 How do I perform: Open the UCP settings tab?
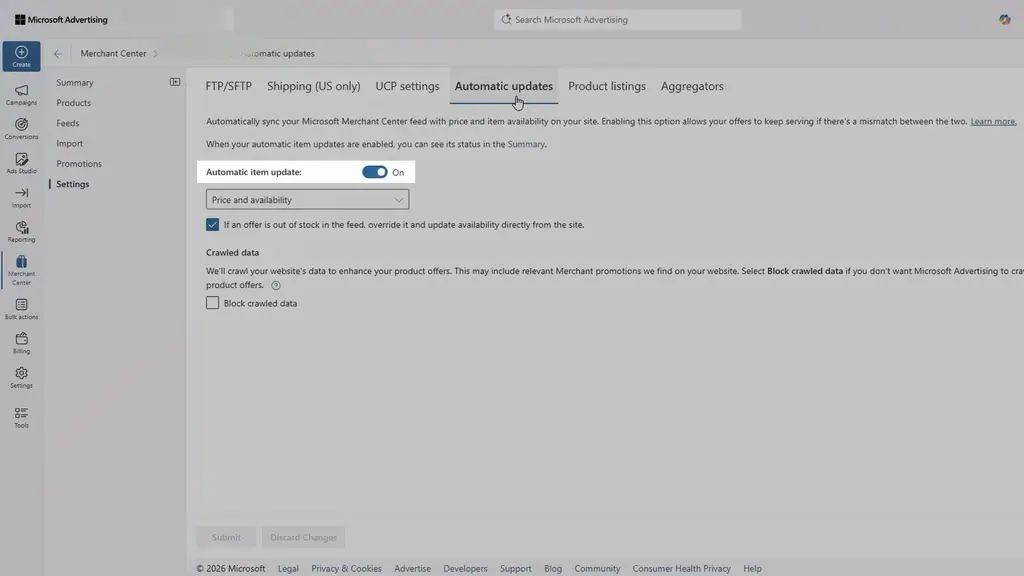[408, 86]
